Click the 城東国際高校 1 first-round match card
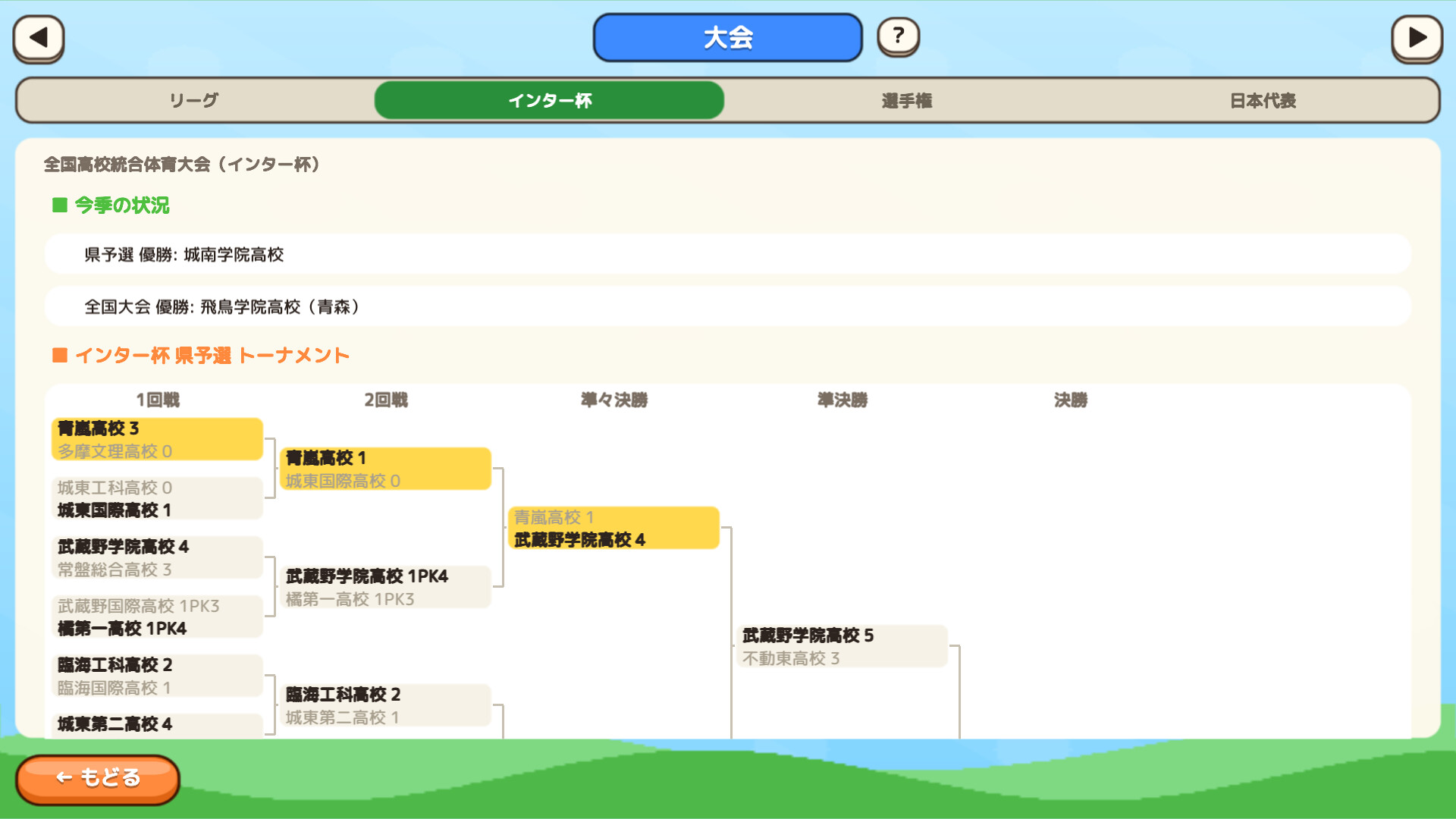Screen dimensions: 1456x819 158,498
